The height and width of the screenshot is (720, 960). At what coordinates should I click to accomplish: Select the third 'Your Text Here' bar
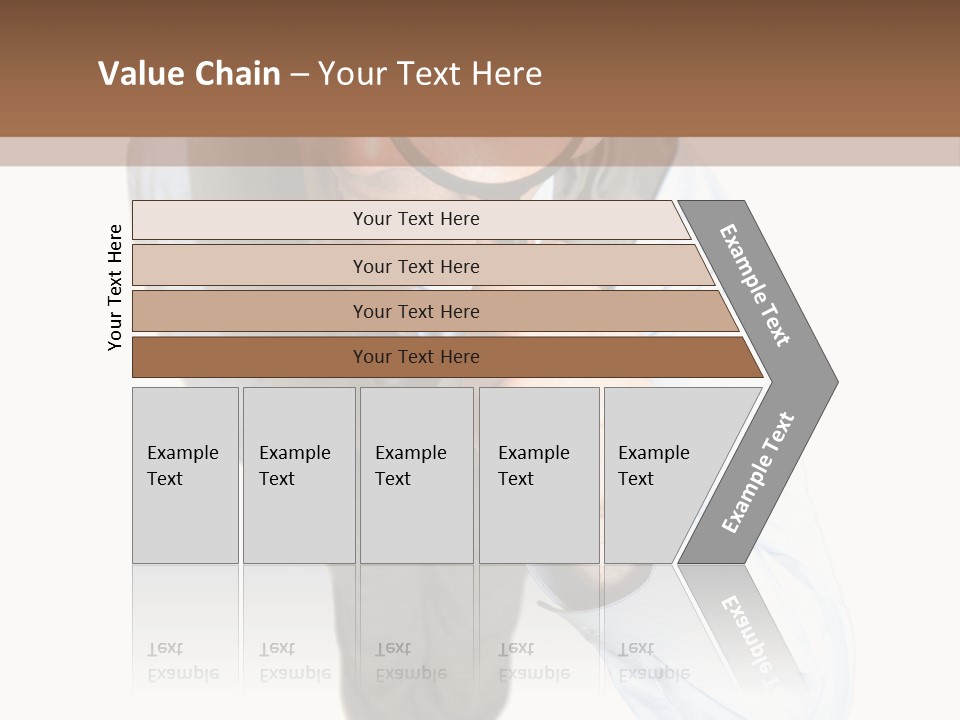(415, 311)
